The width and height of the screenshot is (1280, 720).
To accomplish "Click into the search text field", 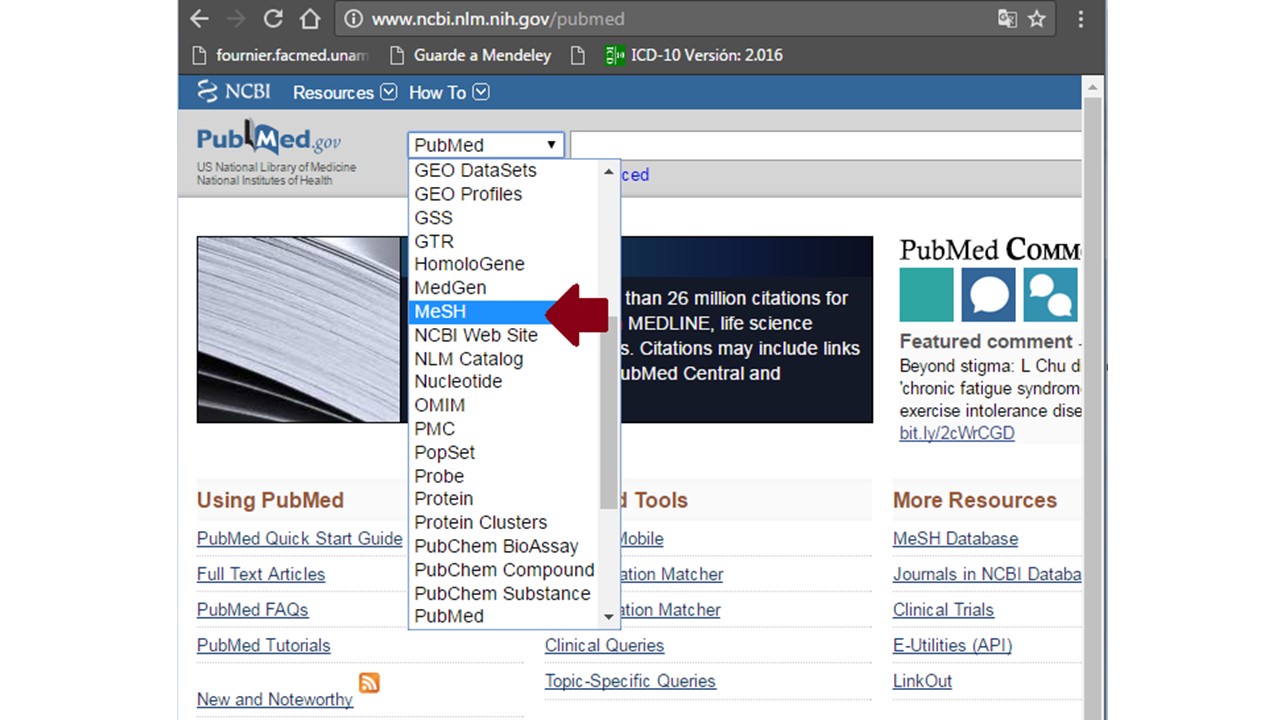I will (x=826, y=145).
